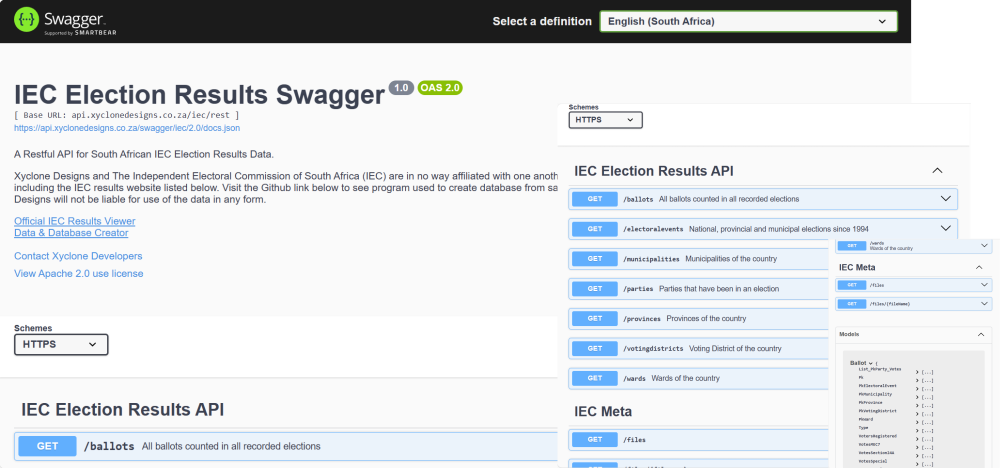Click the GET badge for /municipalities
The height and width of the screenshot is (468, 1000).
(594, 259)
